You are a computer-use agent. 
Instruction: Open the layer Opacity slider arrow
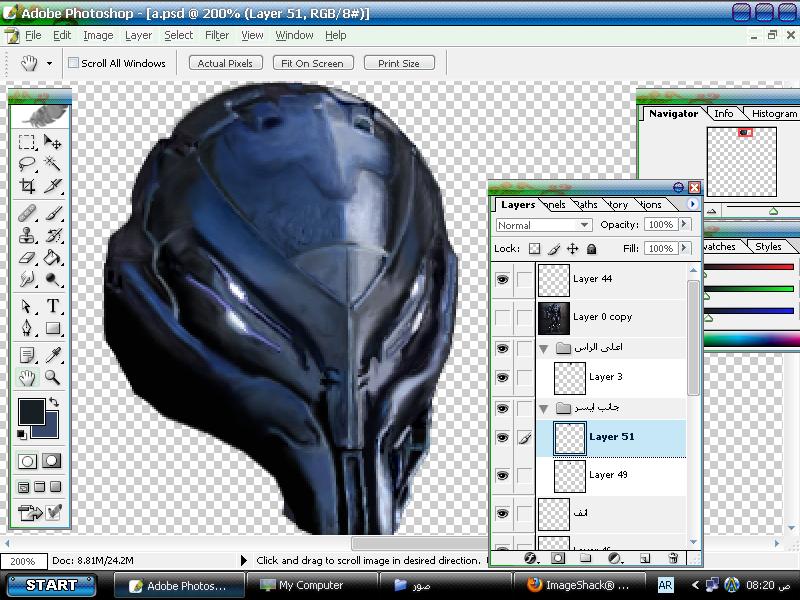pyautogui.click(x=685, y=225)
